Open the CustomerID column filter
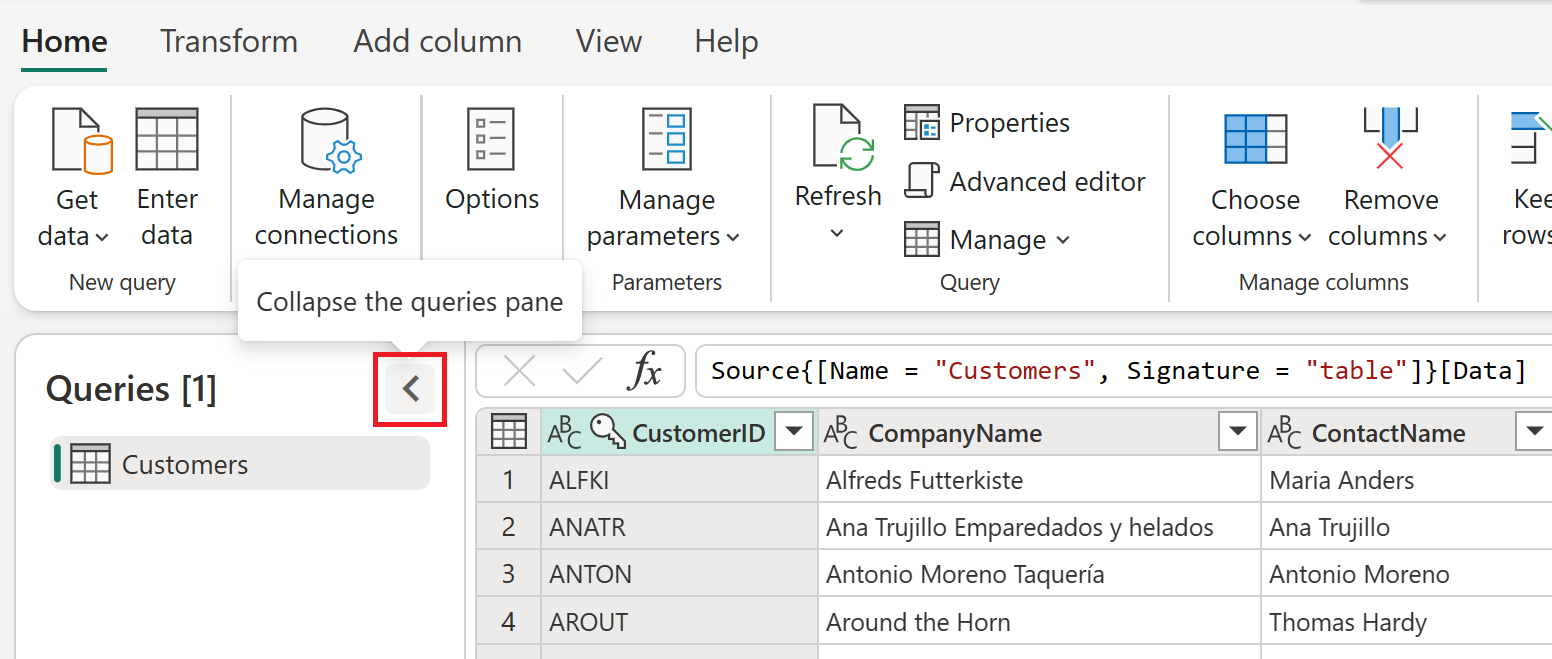The height and width of the screenshot is (659, 1552). (x=794, y=431)
